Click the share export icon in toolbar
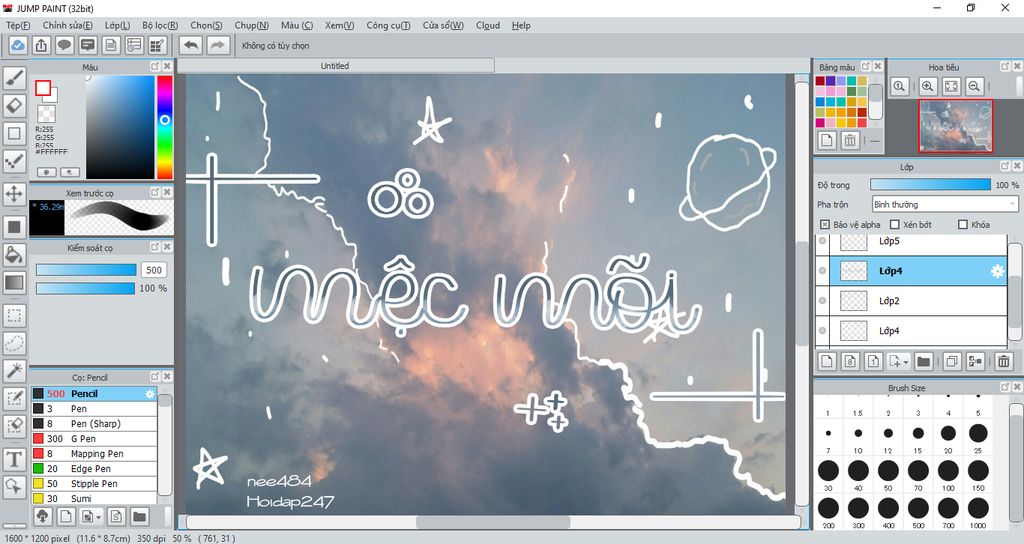This screenshot has height=544, width=1024. tap(41, 45)
